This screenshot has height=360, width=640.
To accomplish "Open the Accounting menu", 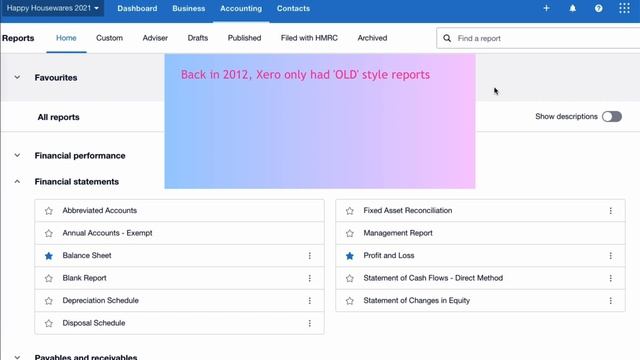I will (x=241, y=8).
